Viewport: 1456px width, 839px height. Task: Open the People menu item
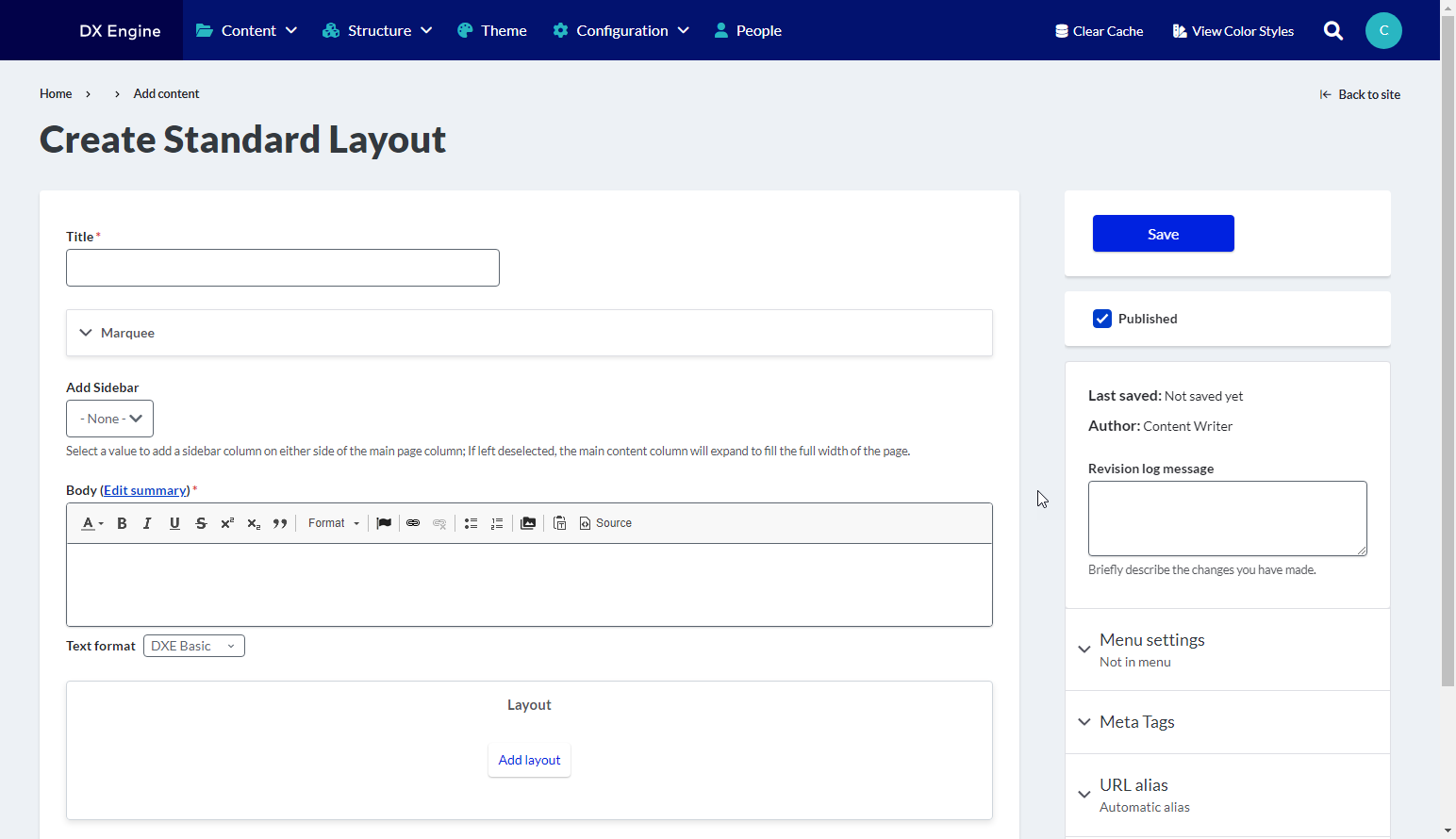point(748,30)
